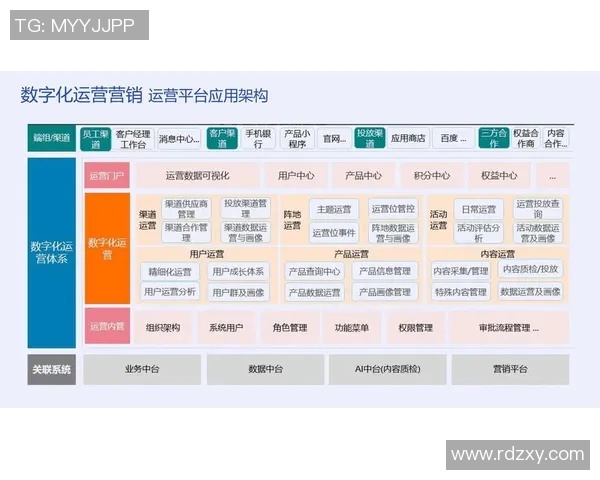Select the 手机银行 box
The height and width of the screenshot is (480, 600).
[x=258, y=138]
